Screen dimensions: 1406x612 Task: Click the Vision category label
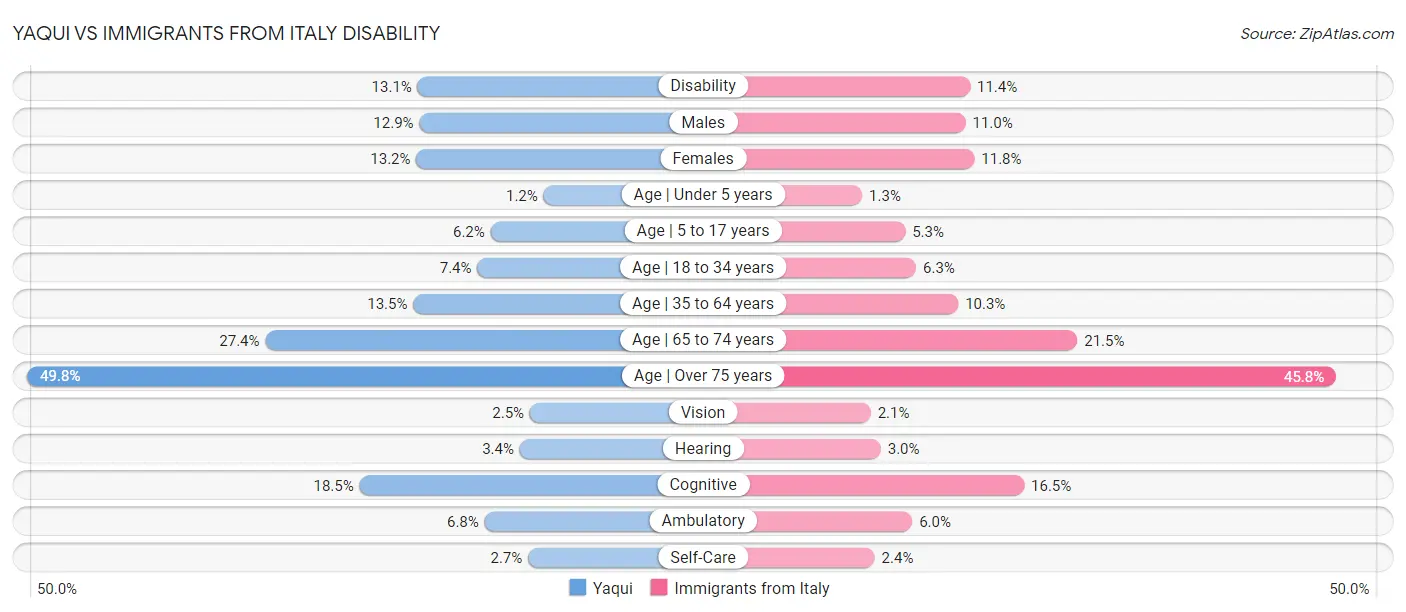(703, 412)
